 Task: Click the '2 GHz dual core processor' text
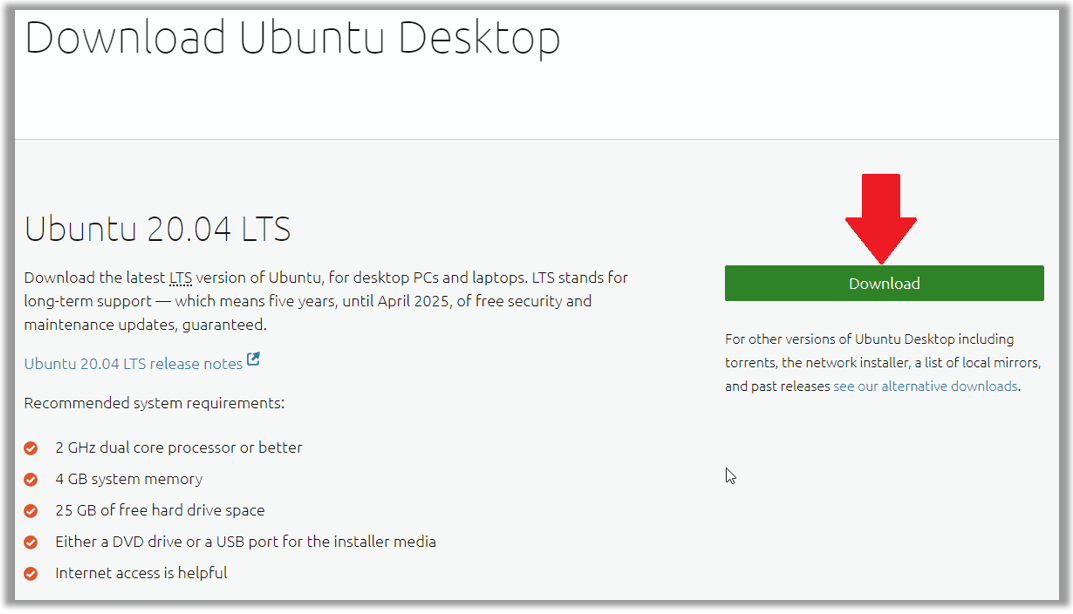[x=179, y=448]
